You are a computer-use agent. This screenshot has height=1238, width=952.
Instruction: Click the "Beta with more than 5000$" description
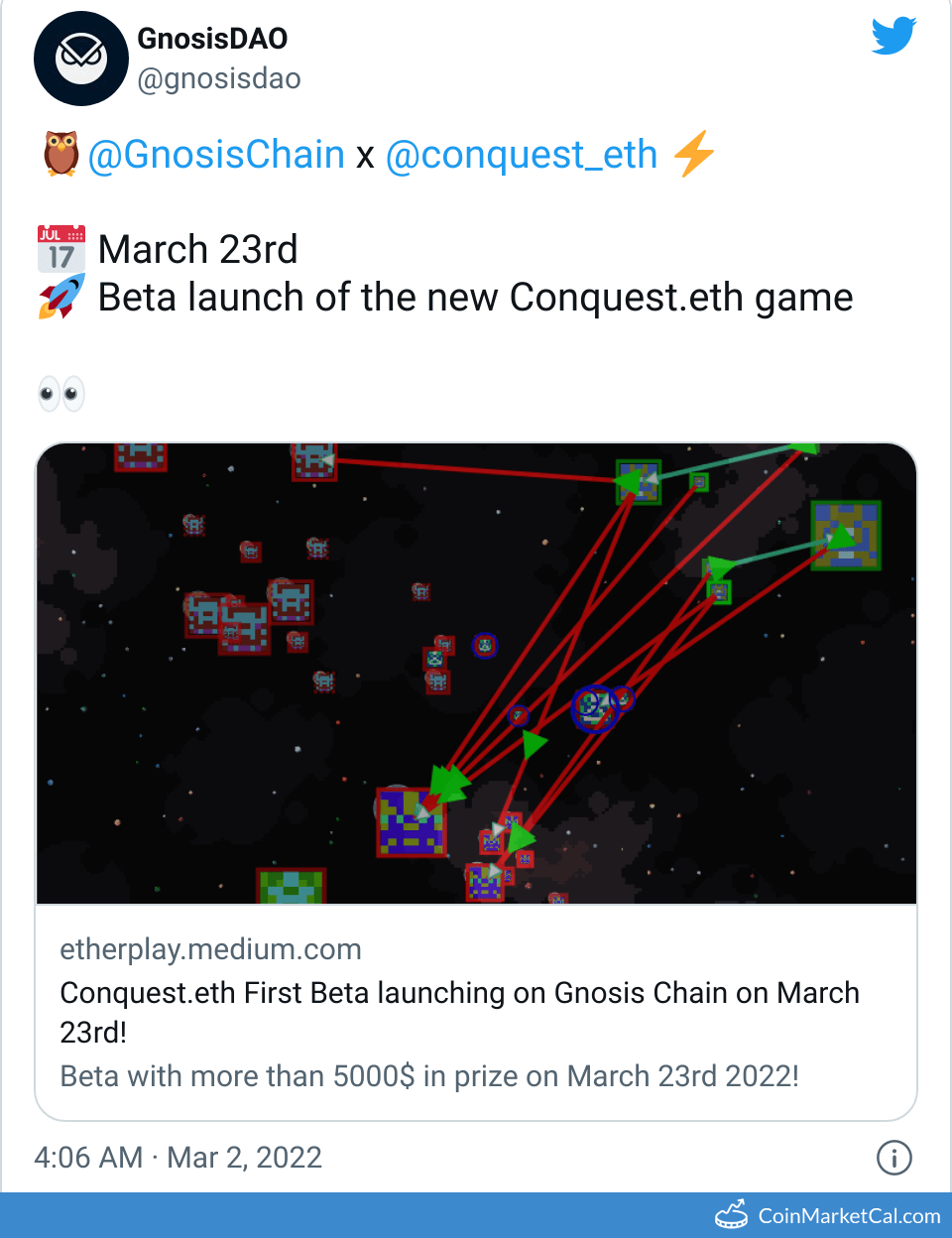pos(429,1076)
